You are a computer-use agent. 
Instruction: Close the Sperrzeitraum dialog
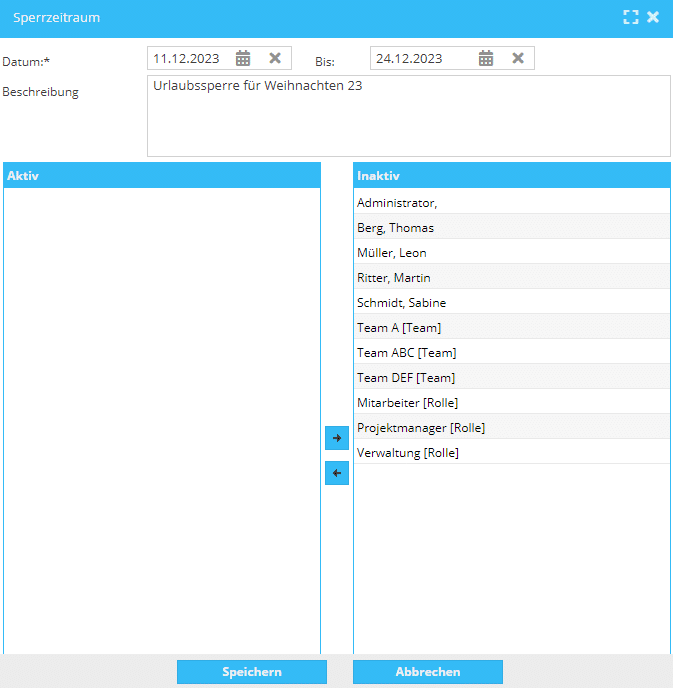pos(653,17)
